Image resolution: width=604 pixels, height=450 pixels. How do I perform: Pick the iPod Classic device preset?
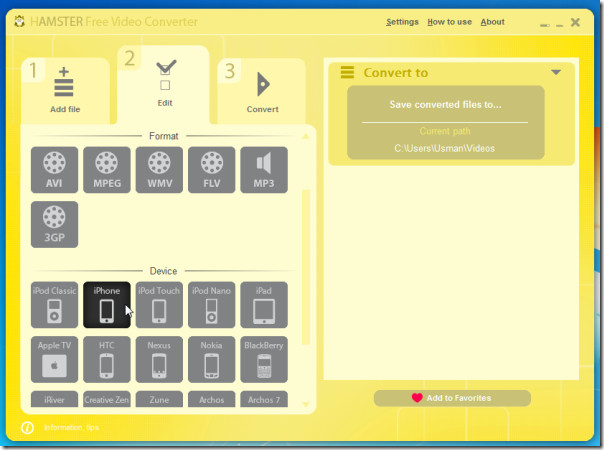click(54, 305)
